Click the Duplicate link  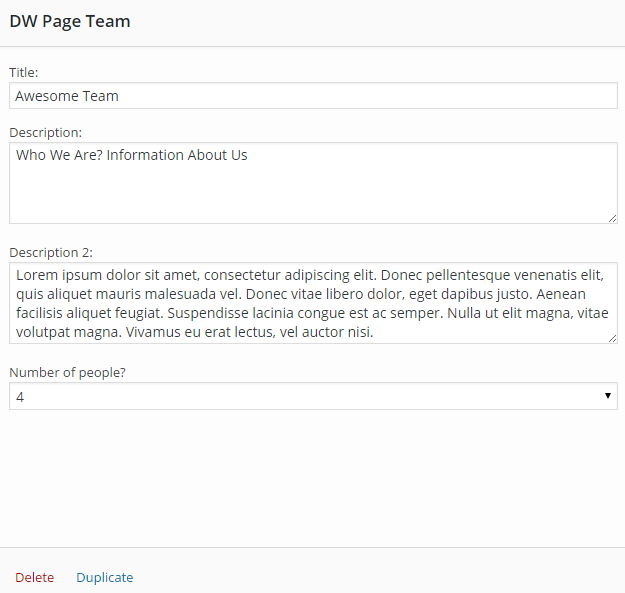click(x=105, y=577)
